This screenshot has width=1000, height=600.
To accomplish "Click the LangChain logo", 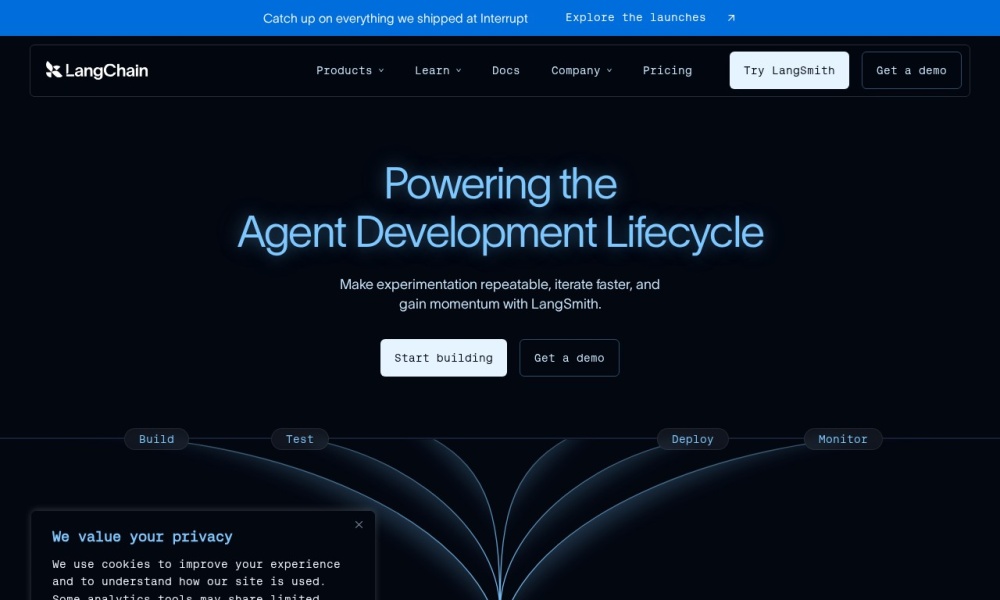I will click(97, 70).
